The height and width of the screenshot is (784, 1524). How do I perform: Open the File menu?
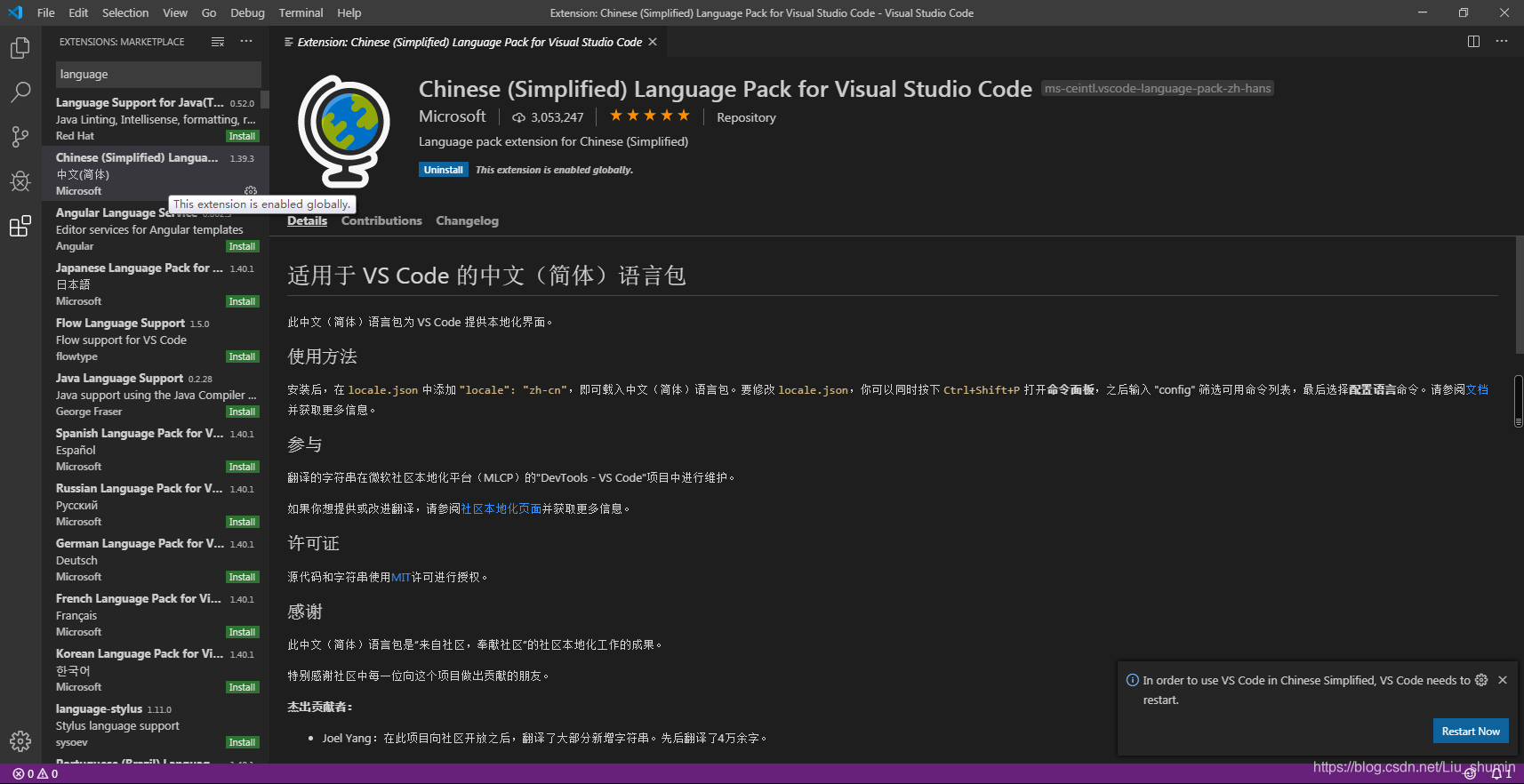tap(46, 12)
